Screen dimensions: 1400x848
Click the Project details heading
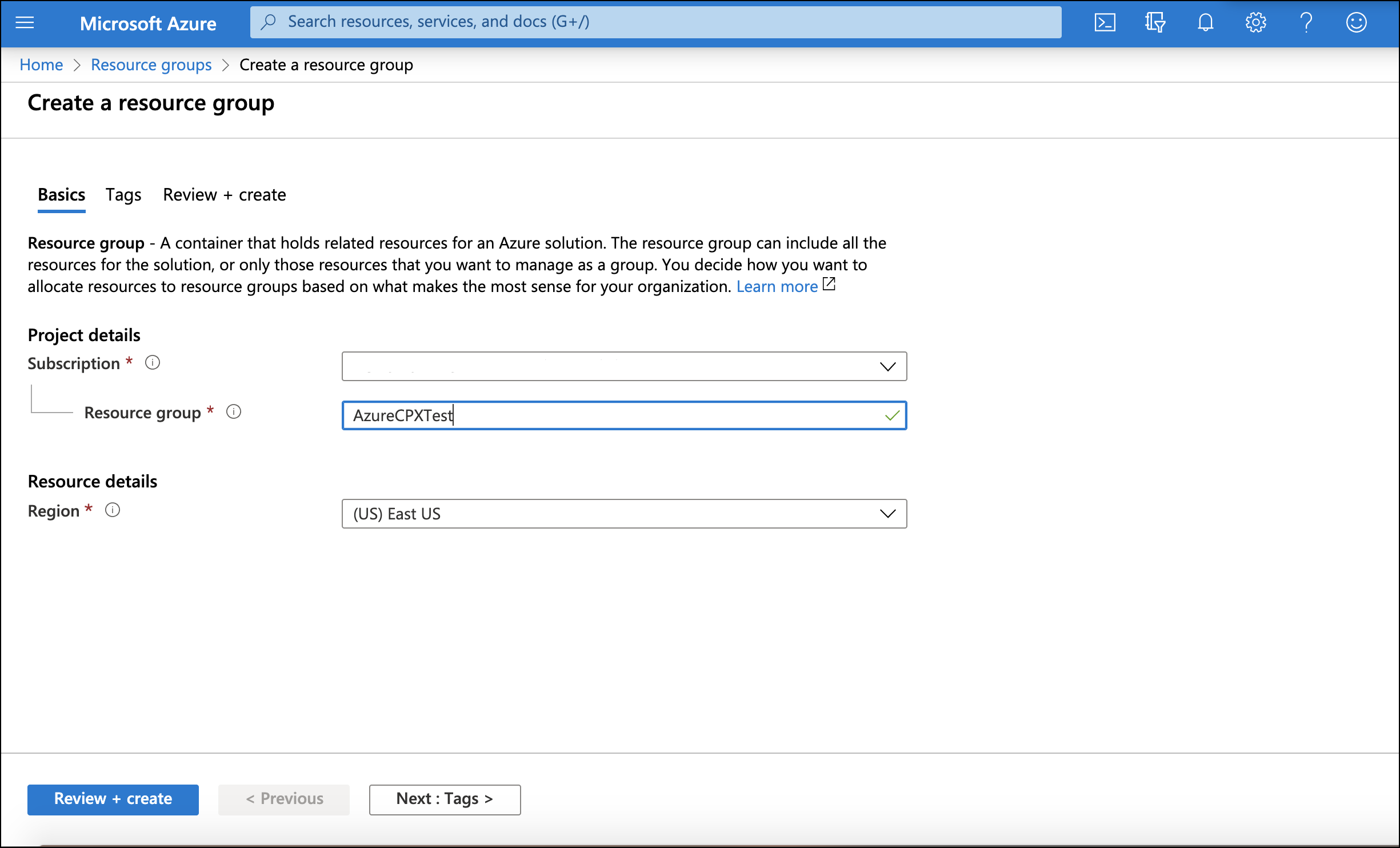click(x=84, y=335)
